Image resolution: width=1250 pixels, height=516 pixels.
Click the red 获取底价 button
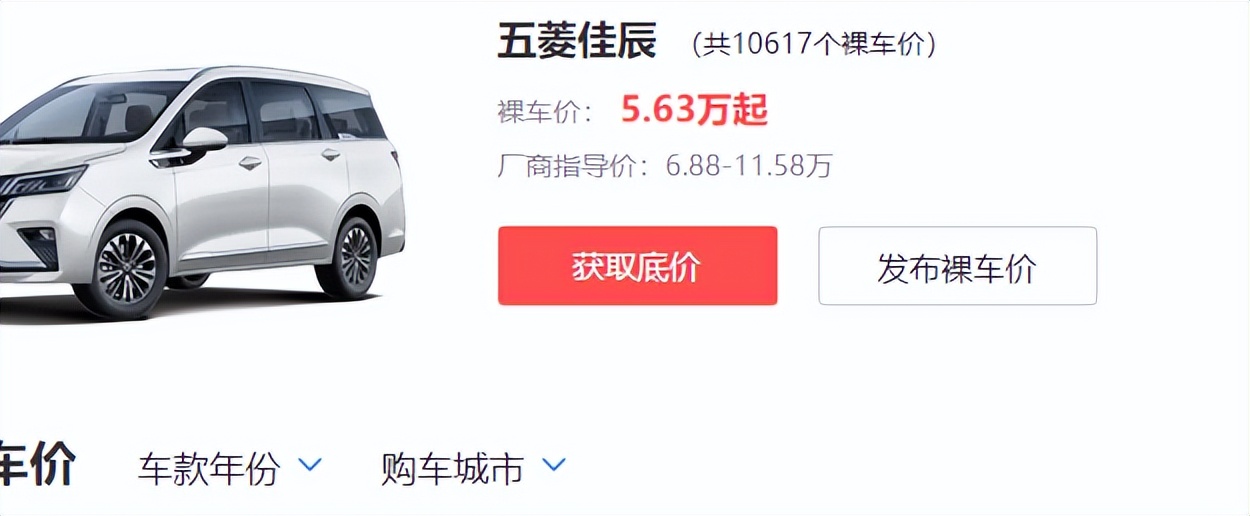tap(637, 266)
